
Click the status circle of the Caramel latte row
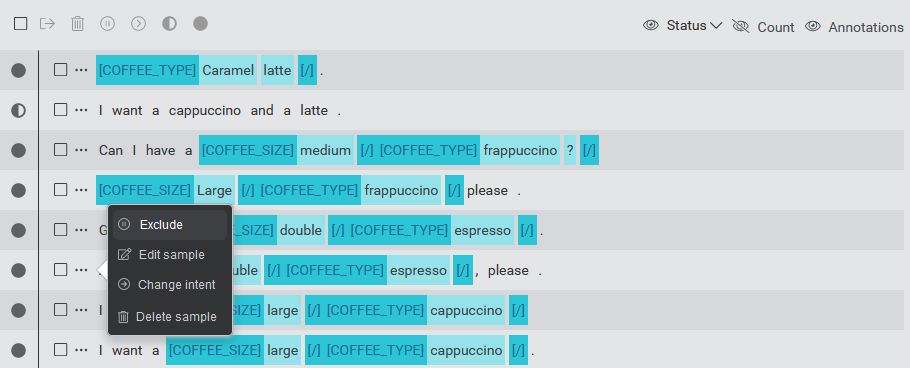pos(19,70)
